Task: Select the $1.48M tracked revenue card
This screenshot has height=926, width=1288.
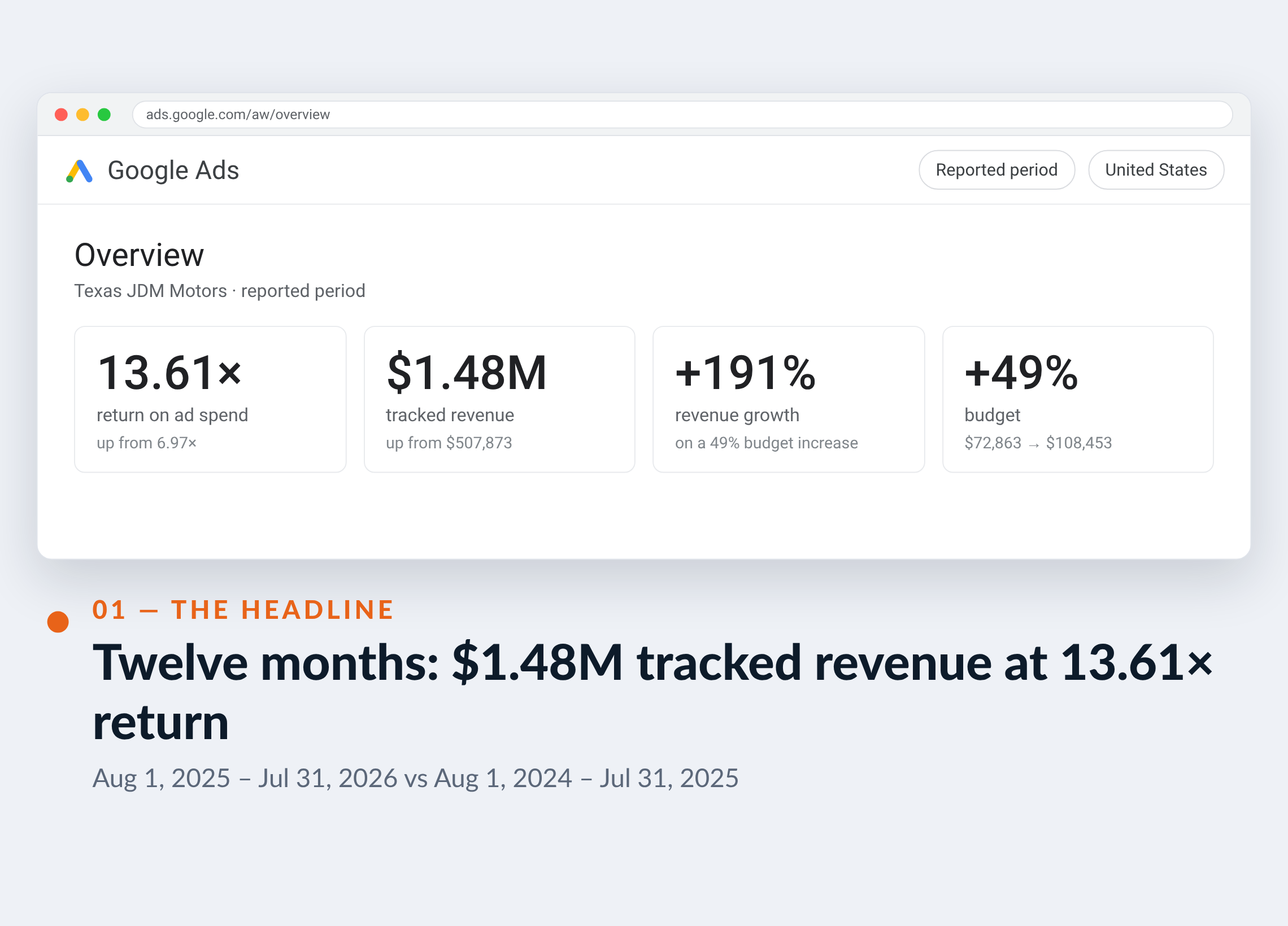Action: coord(499,399)
